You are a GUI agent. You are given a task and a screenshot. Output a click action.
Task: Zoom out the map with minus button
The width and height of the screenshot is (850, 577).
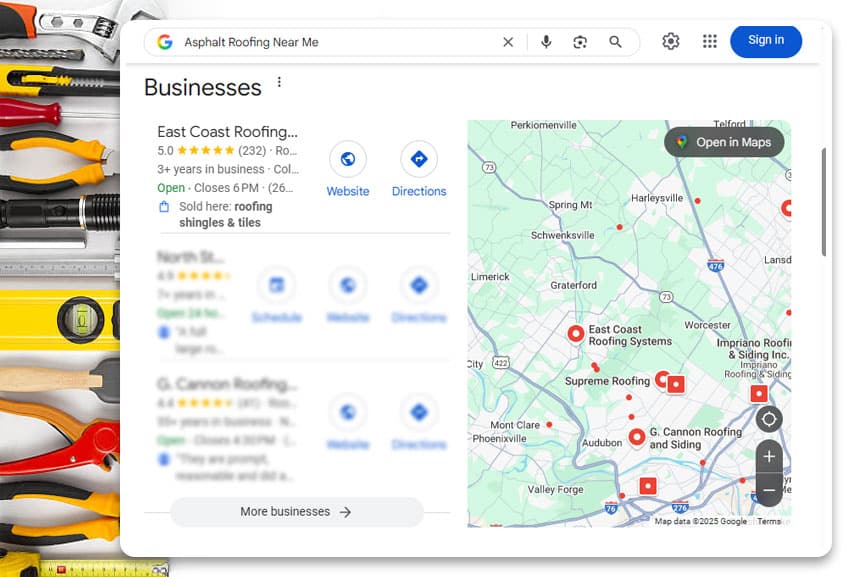point(769,490)
